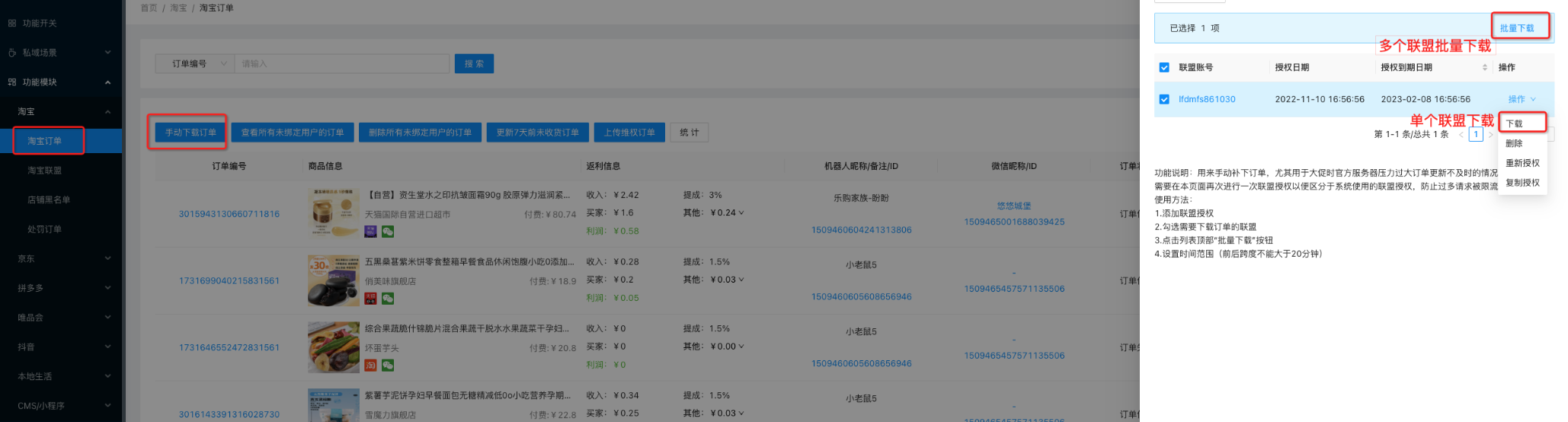Open the lfdmfs861030 account link
Screen dimensions: 1568x422
1207,99
